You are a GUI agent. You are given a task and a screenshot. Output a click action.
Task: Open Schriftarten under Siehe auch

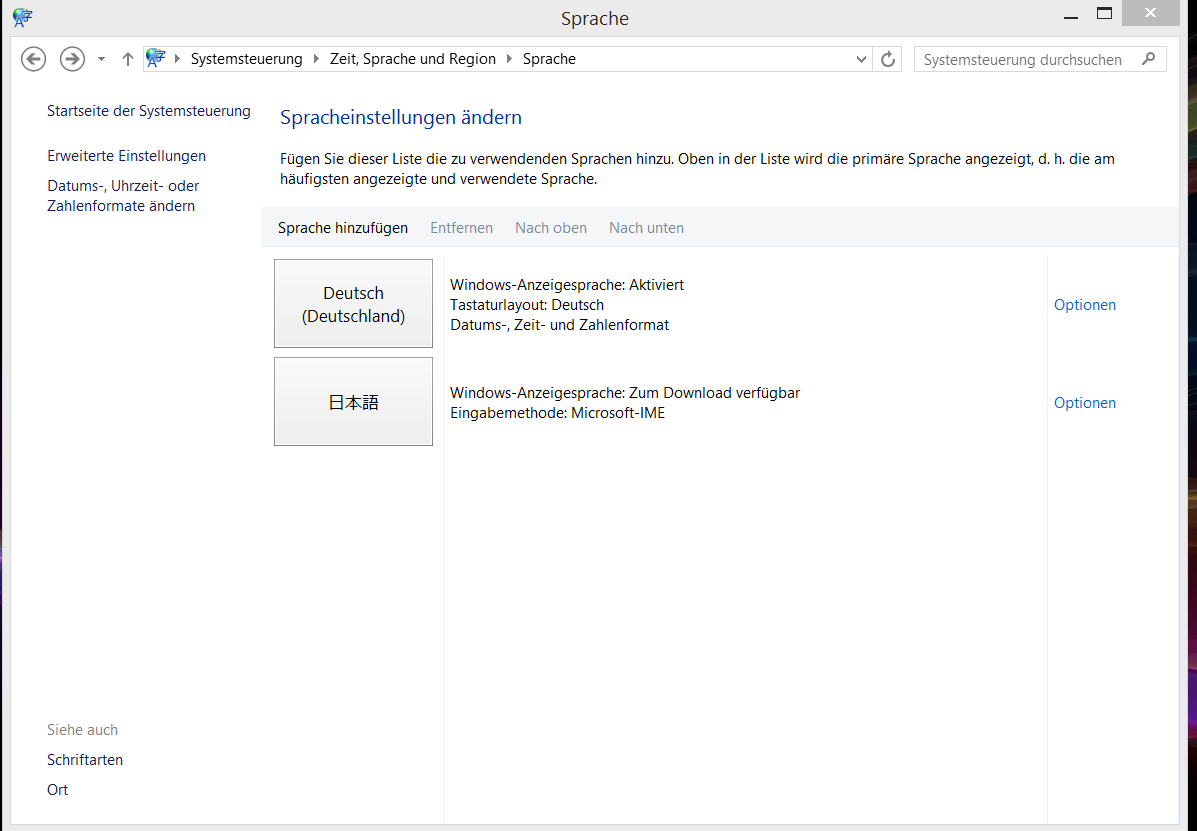pos(85,760)
